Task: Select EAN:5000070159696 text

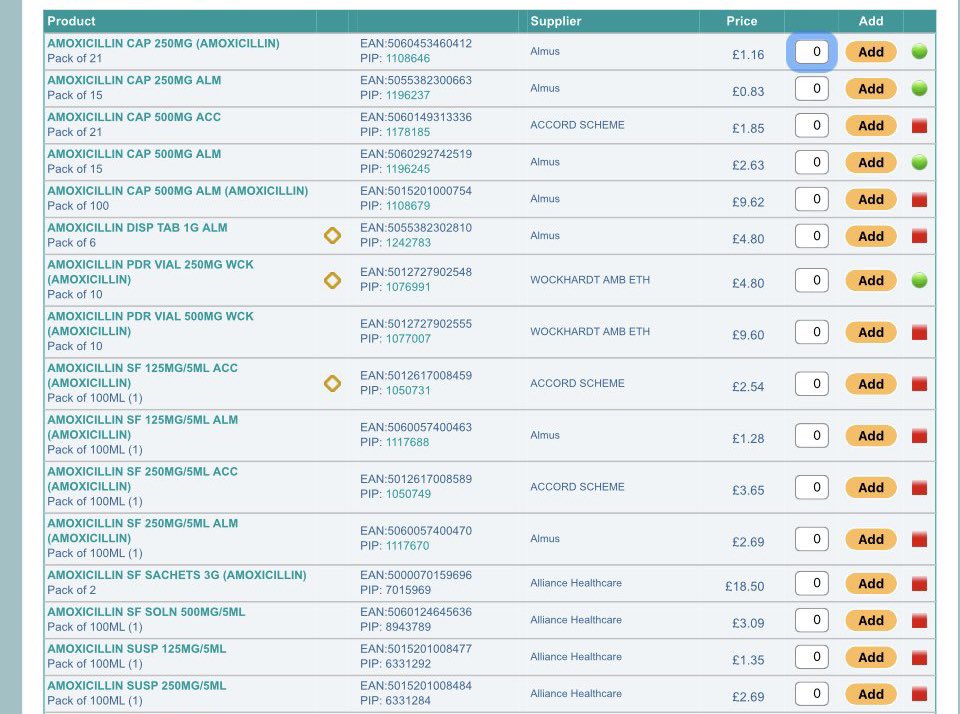Action: tap(416, 575)
